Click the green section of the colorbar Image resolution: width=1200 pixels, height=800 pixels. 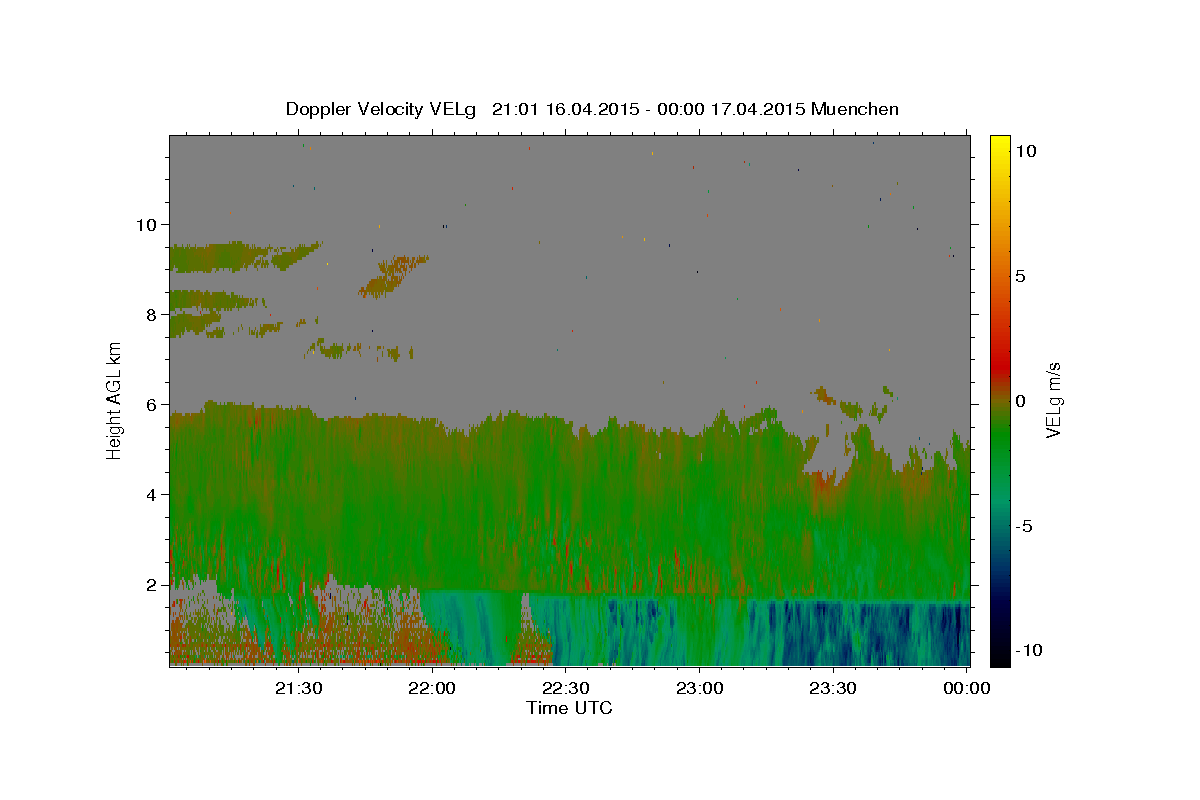[x=999, y=440]
